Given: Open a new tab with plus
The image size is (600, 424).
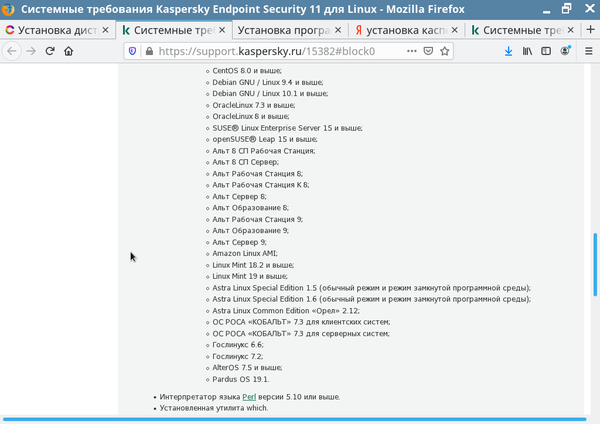Looking at the screenshot, I should click(x=590, y=29).
